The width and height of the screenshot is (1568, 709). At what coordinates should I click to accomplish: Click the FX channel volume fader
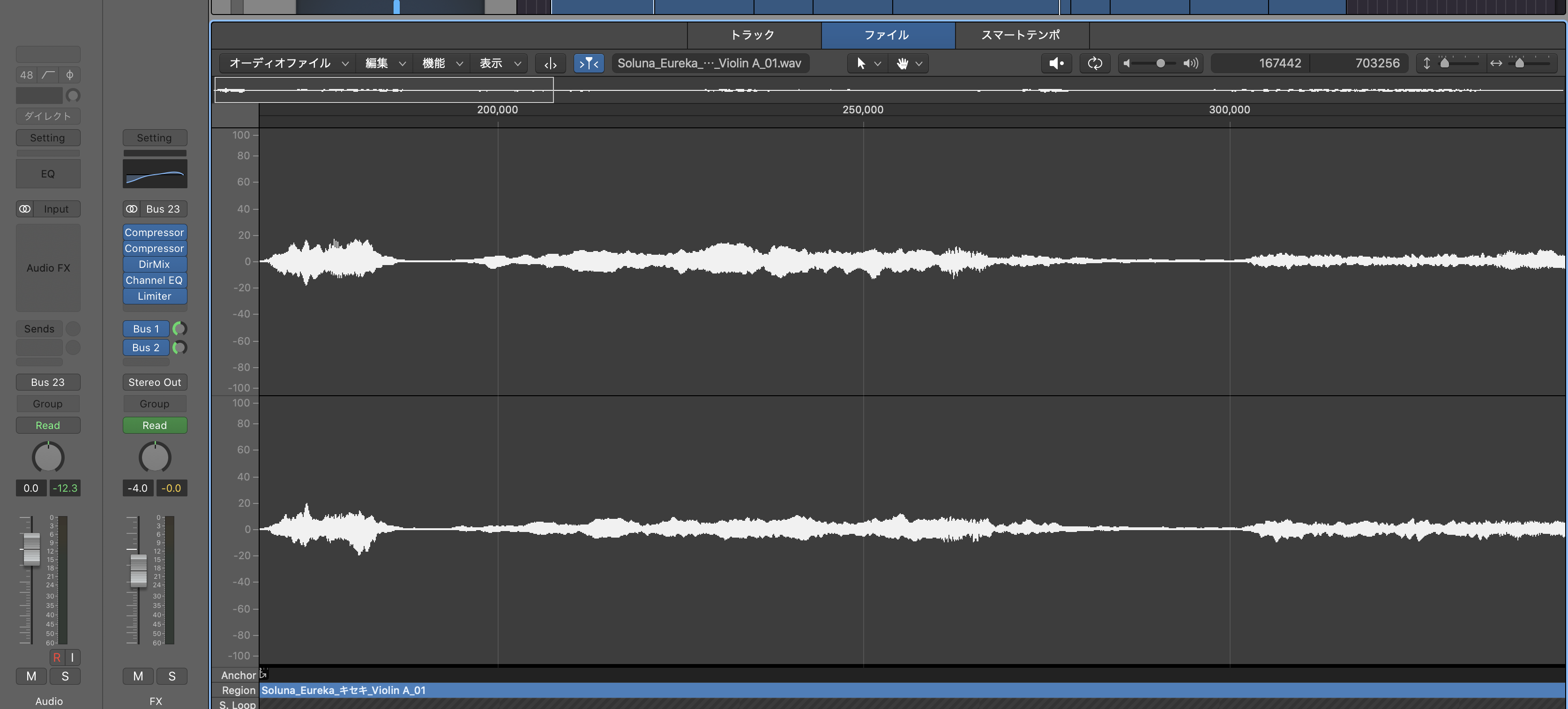(x=138, y=570)
